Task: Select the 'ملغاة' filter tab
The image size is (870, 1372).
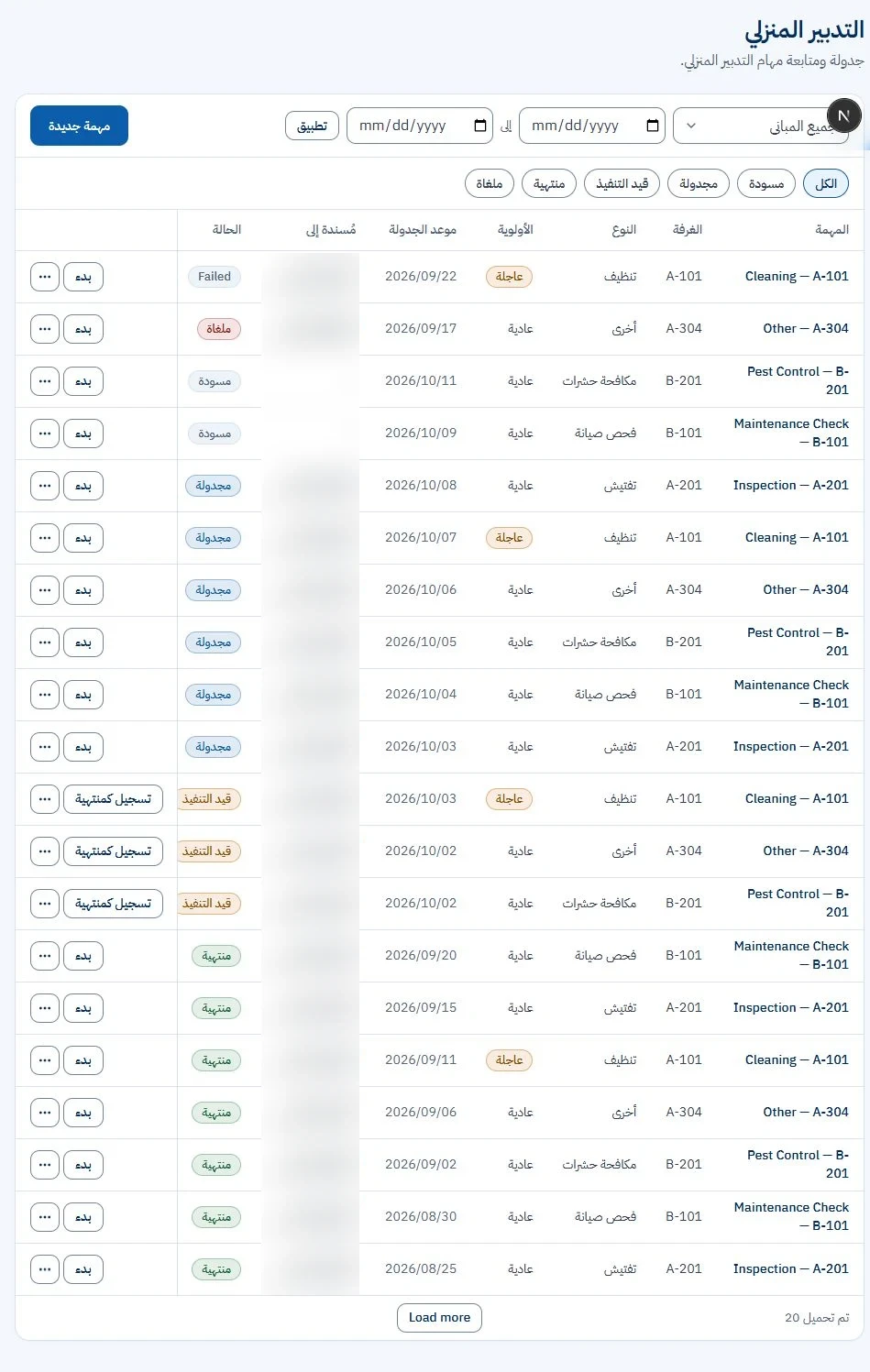Action: tap(490, 183)
